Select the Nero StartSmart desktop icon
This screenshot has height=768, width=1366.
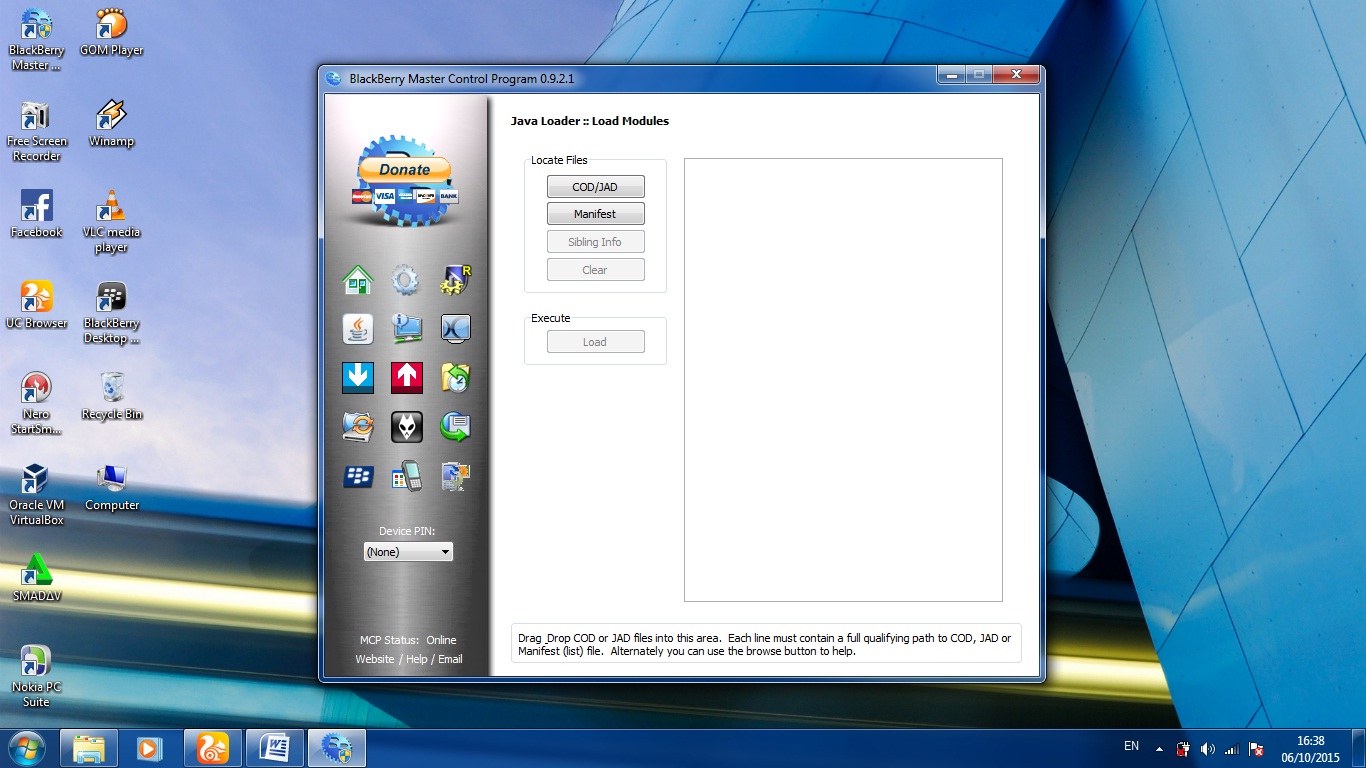tap(36, 404)
